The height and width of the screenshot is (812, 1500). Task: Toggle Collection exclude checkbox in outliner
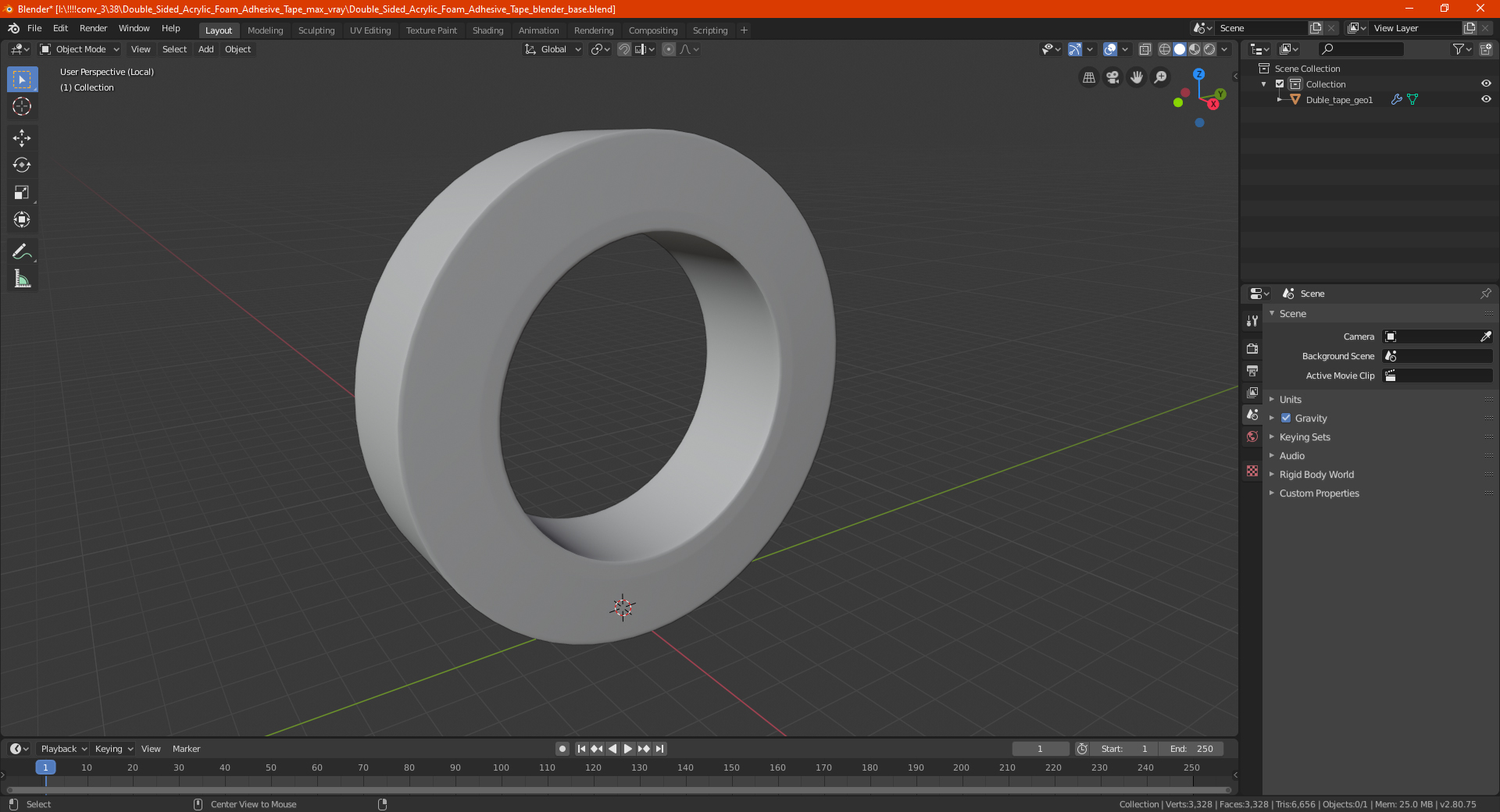click(x=1280, y=84)
